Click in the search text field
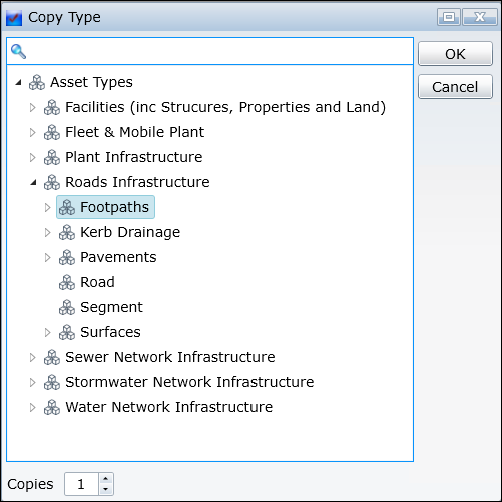This screenshot has width=502, height=502. (220, 51)
